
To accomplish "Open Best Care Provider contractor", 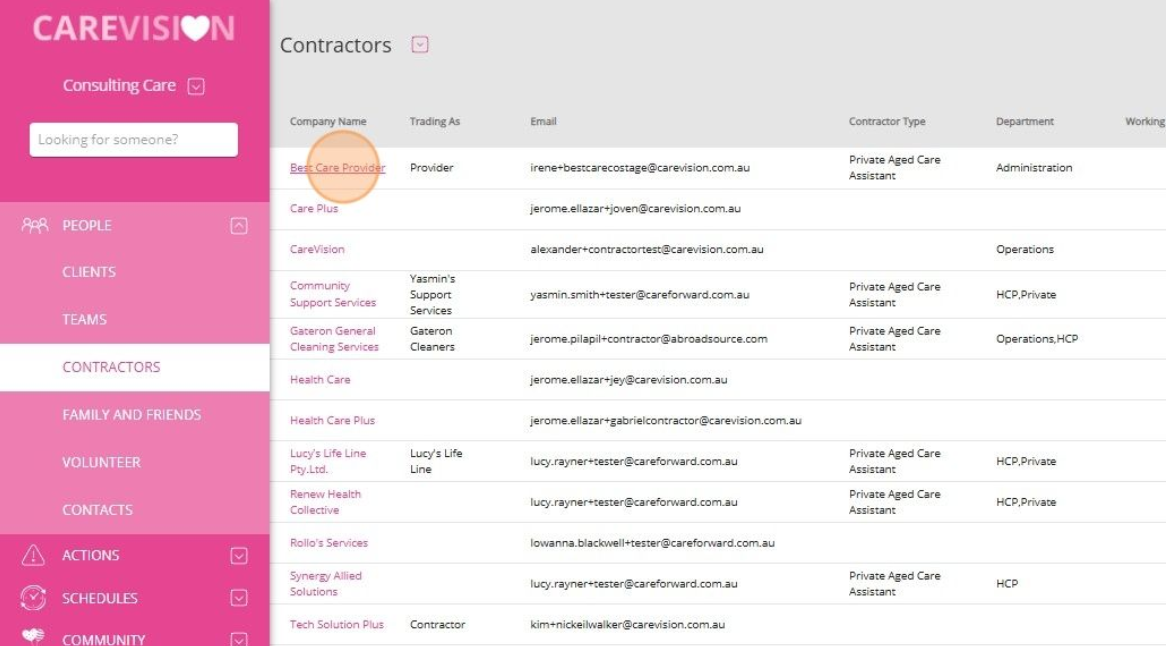I will pyautogui.click(x=338, y=168).
